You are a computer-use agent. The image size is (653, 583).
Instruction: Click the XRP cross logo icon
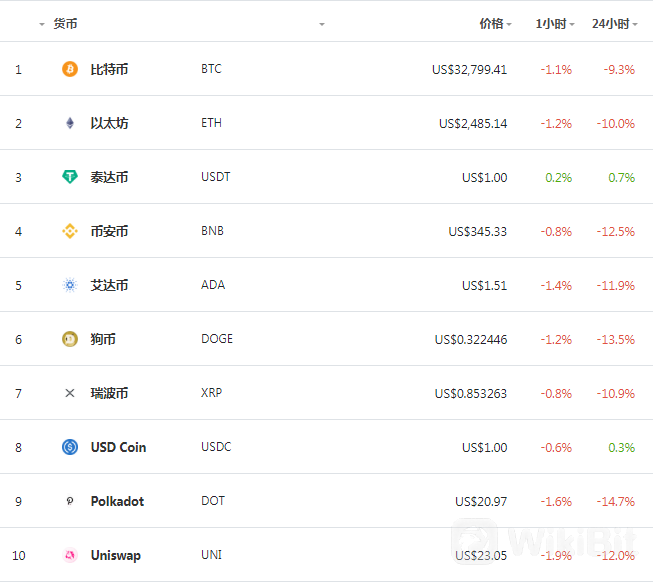click(x=70, y=393)
